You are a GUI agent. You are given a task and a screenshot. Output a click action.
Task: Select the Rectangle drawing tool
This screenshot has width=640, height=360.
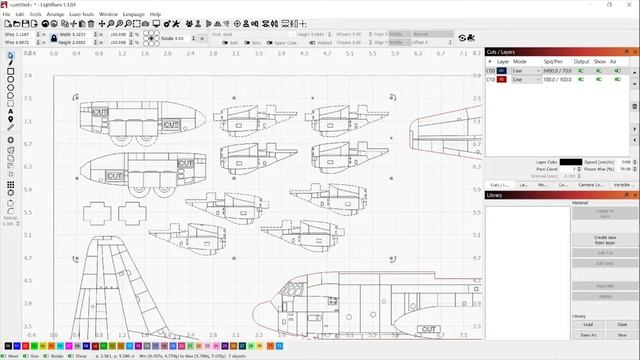tap(11, 71)
